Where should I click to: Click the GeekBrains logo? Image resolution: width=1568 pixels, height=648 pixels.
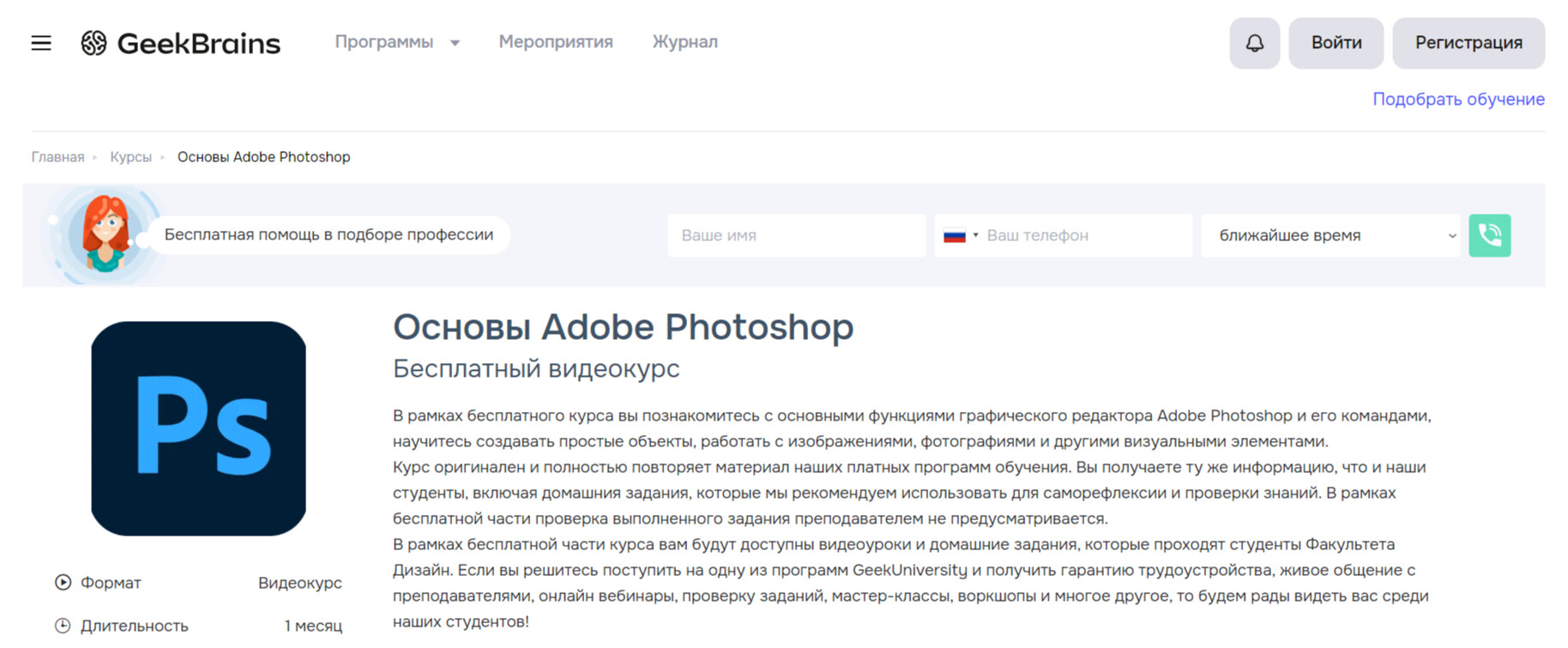tap(180, 43)
